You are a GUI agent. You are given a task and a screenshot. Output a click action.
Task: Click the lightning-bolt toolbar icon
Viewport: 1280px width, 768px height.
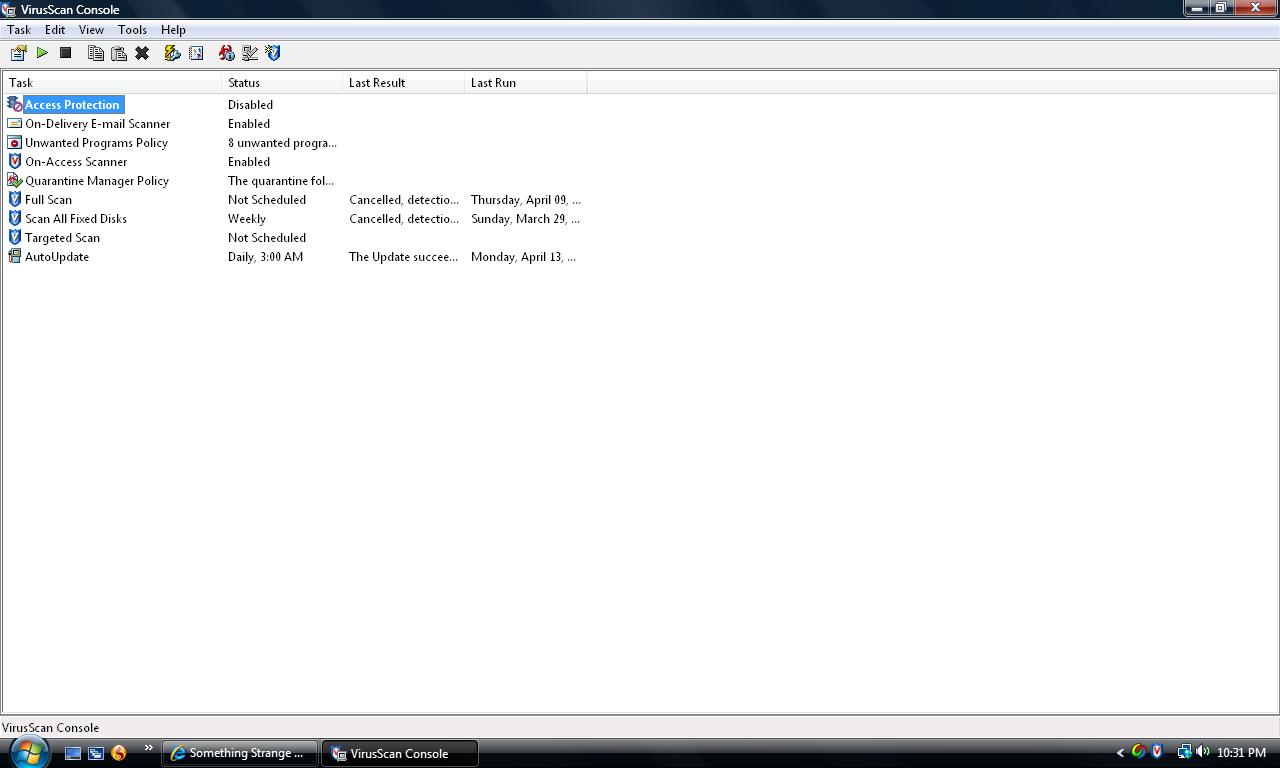pos(172,53)
